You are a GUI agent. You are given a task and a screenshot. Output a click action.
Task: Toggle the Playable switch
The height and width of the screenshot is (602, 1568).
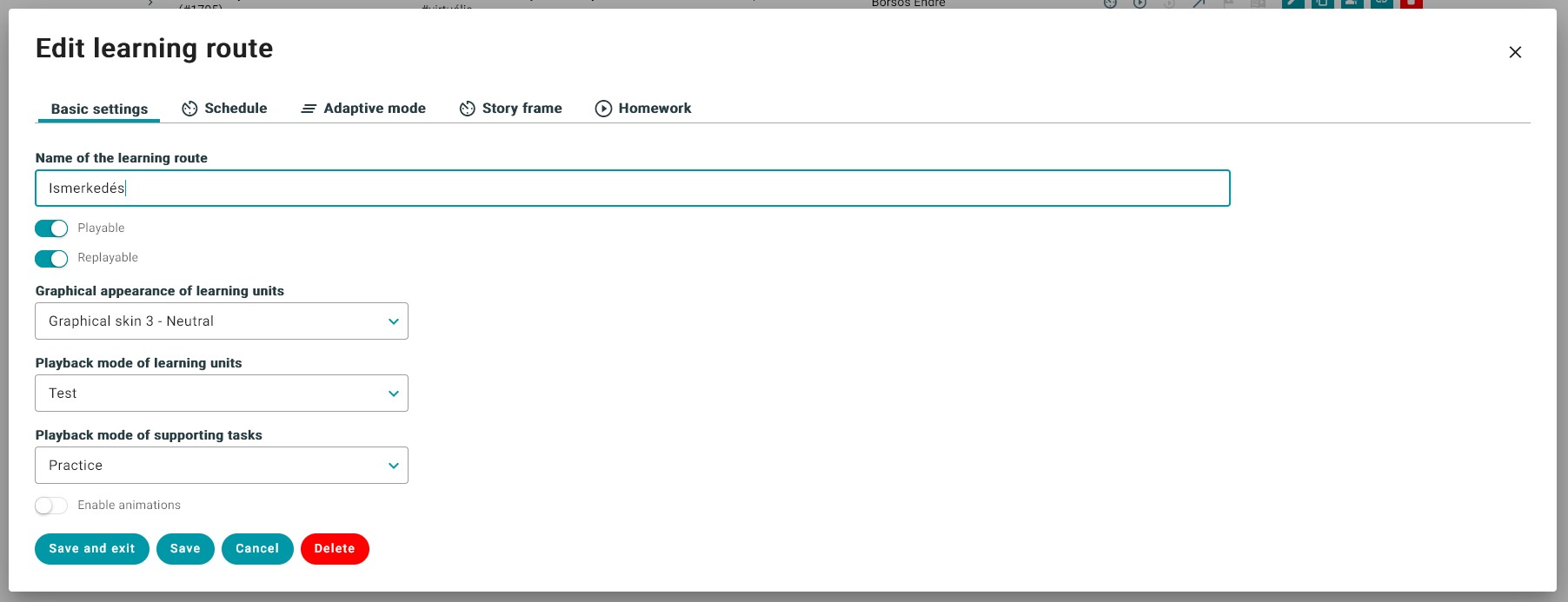51,228
